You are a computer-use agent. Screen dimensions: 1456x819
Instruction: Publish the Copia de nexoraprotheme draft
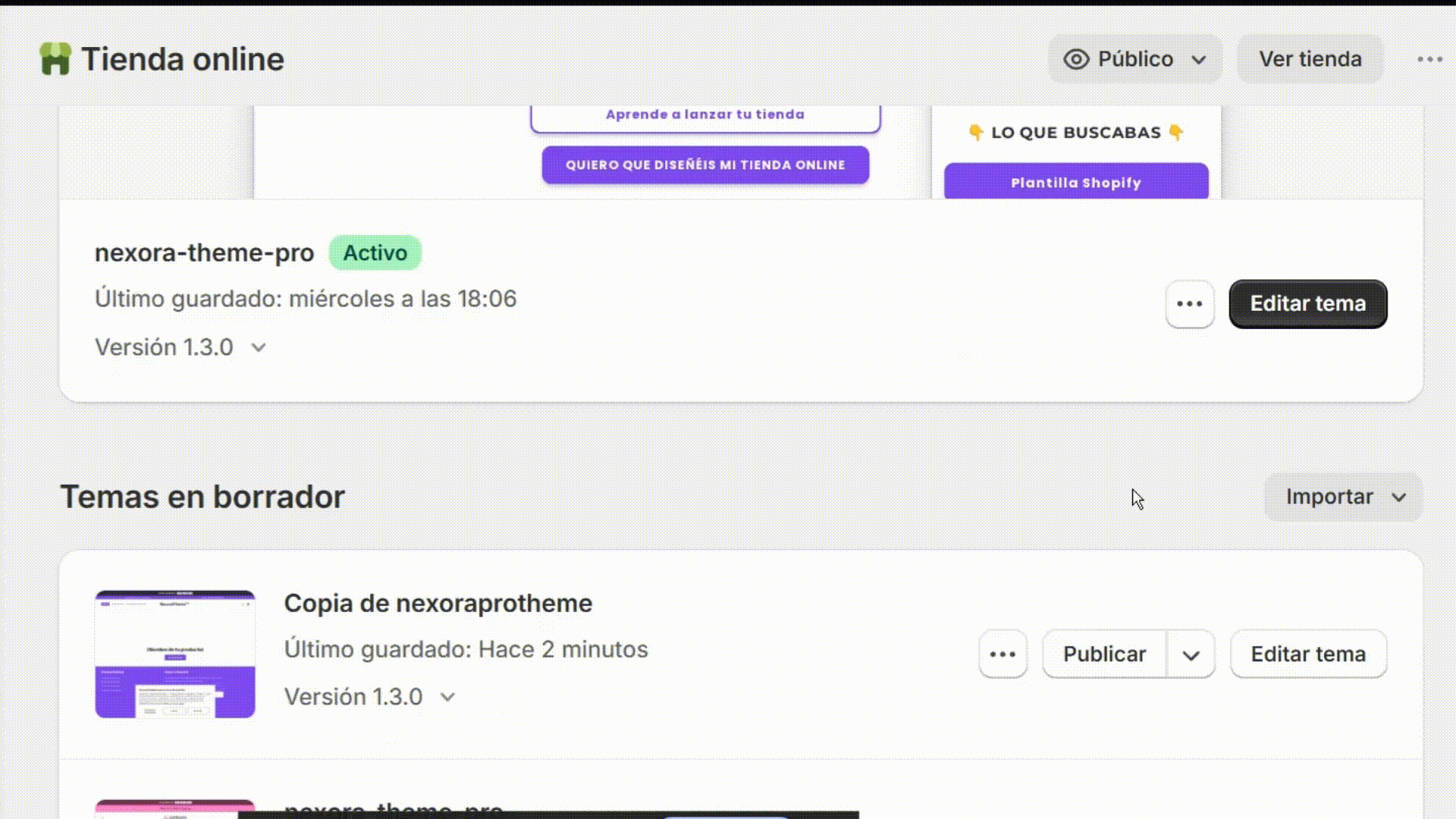pyautogui.click(x=1104, y=654)
